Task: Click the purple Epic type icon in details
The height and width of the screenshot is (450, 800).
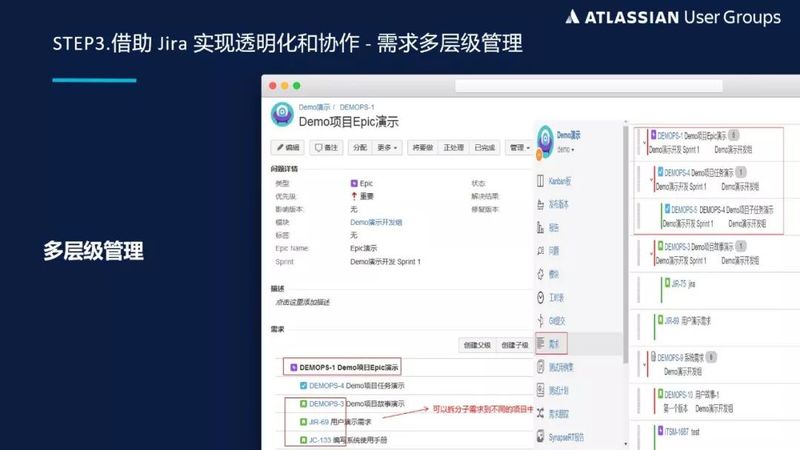Action: [354, 183]
